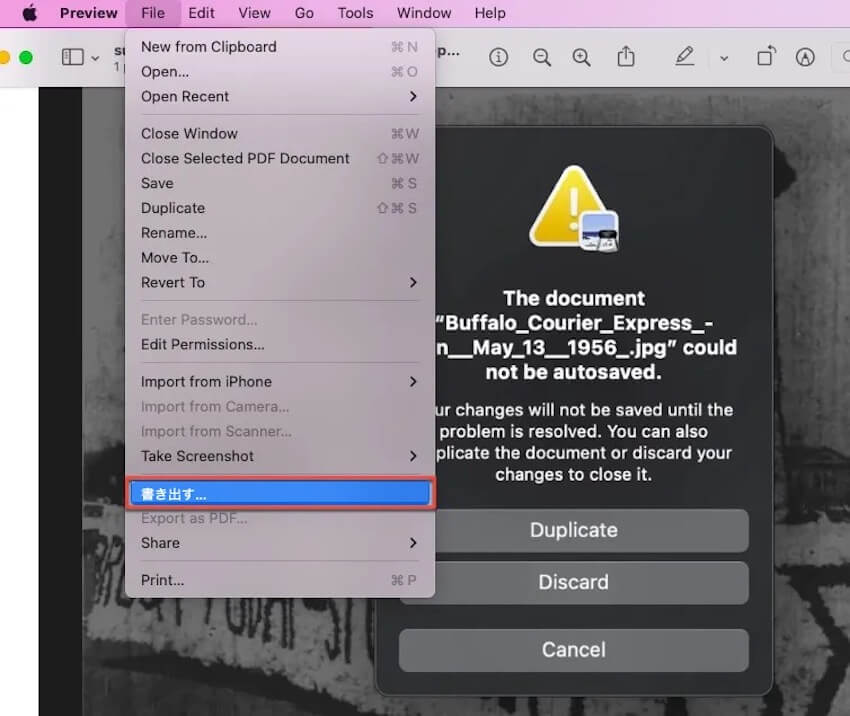Open the highlight pen options chevron
This screenshot has width=850, height=716.
724,58
